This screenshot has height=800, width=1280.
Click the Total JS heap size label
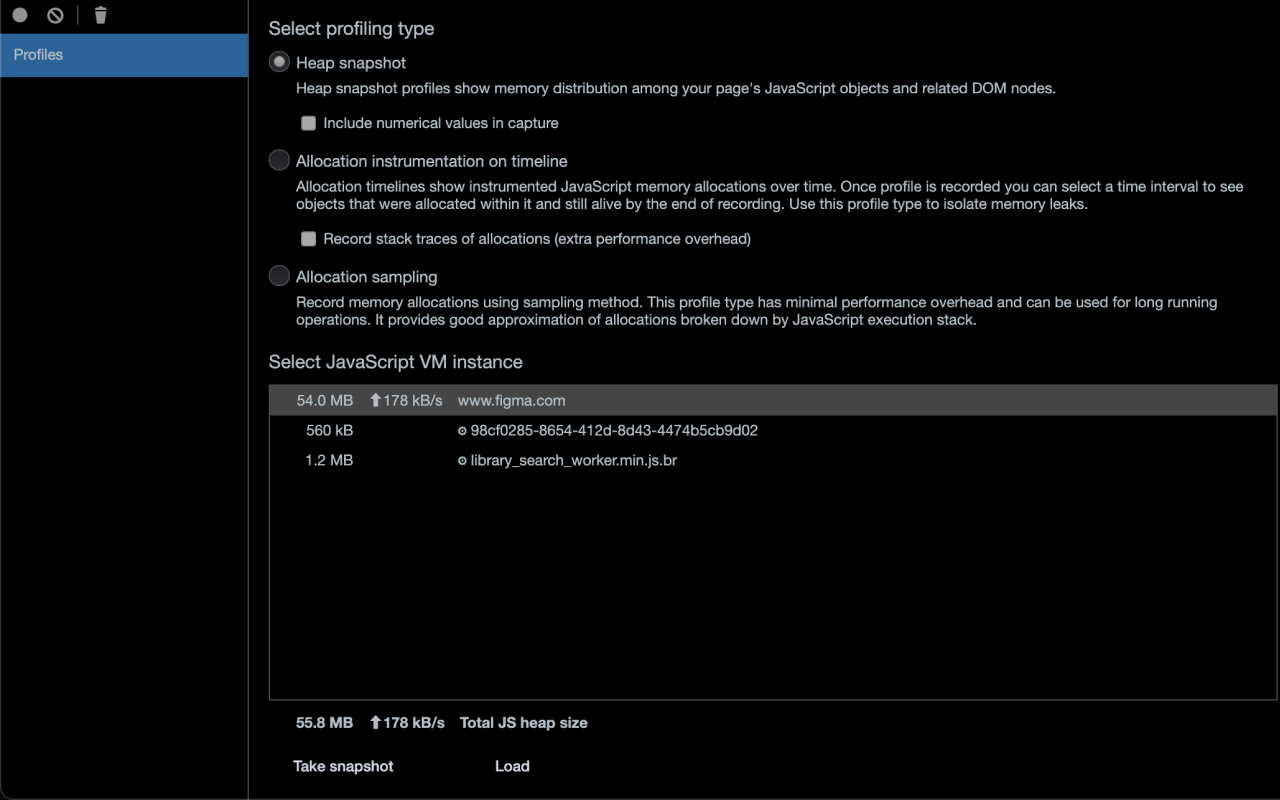[x=523, y=722]
